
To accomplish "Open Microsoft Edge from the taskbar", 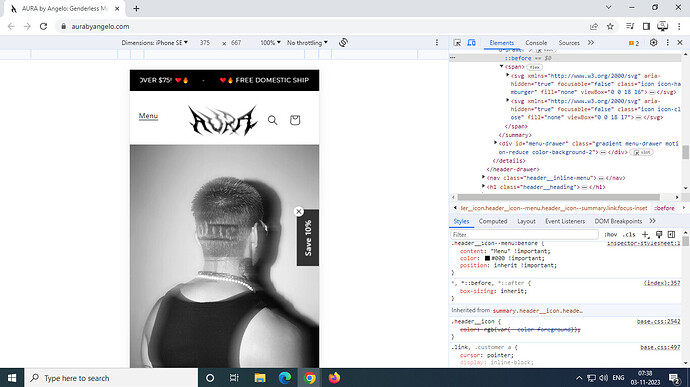I will (285, 378).
